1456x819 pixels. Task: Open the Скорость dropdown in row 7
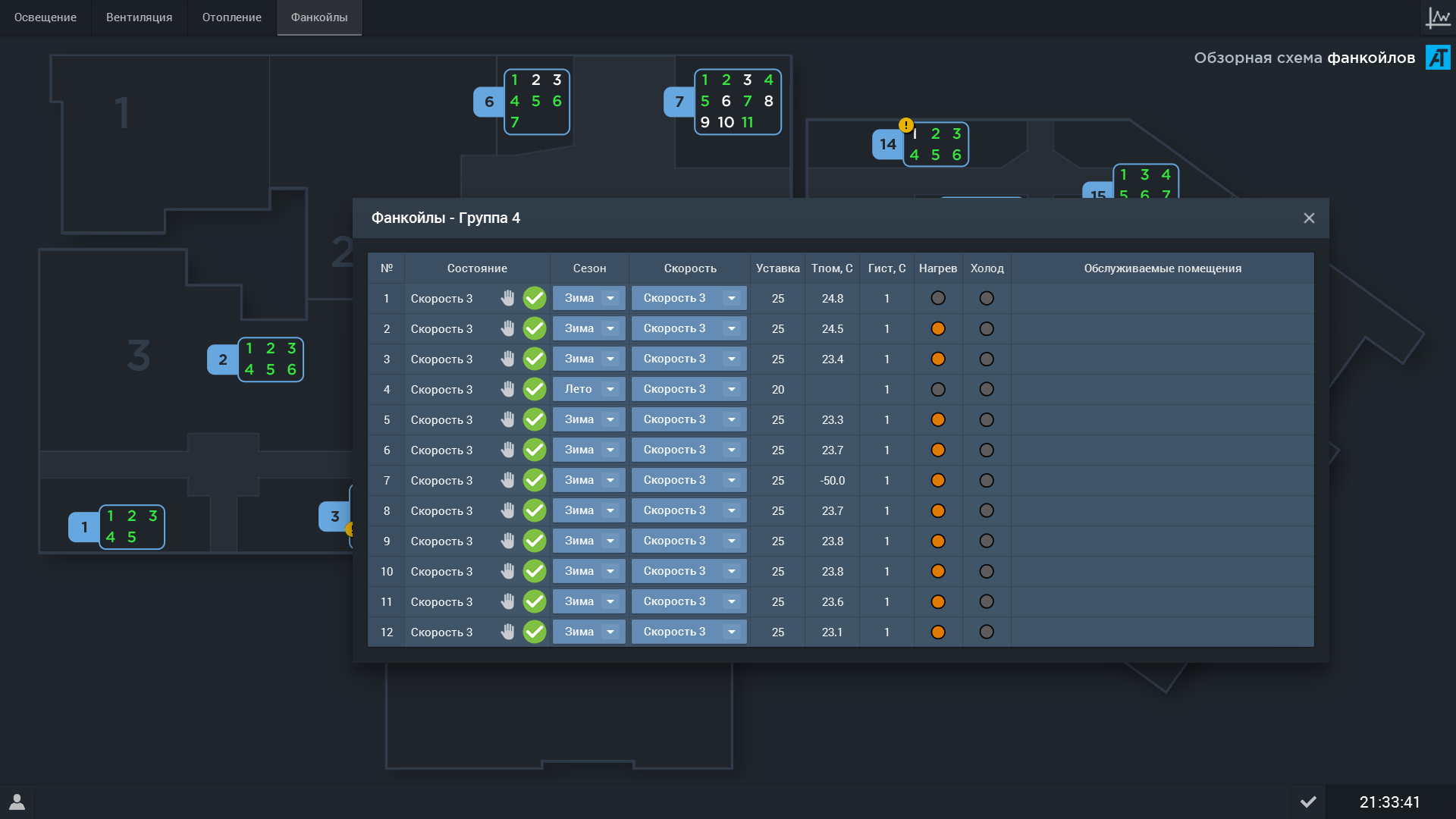click(689, 480)
